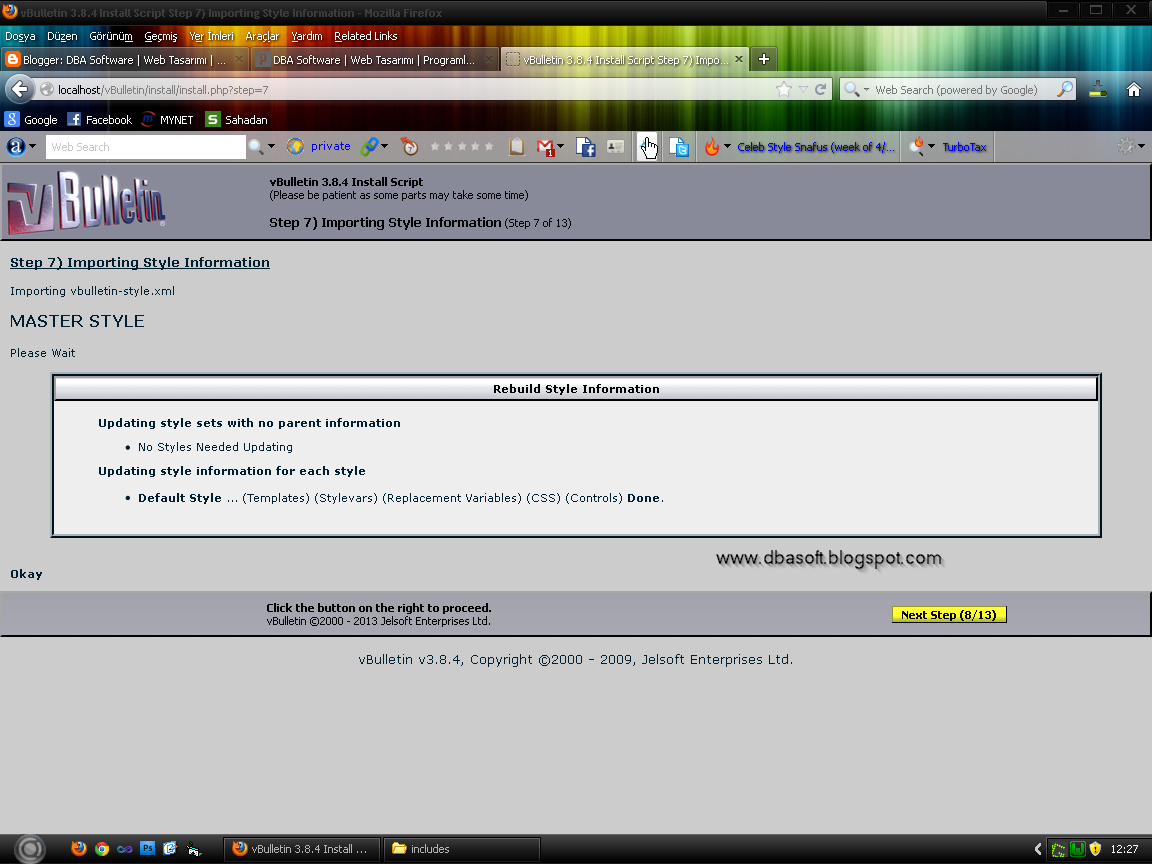1152x864 pixels.
Task: Open toolbar gear dropdown arrow
Action: [x=1141, y=146]
